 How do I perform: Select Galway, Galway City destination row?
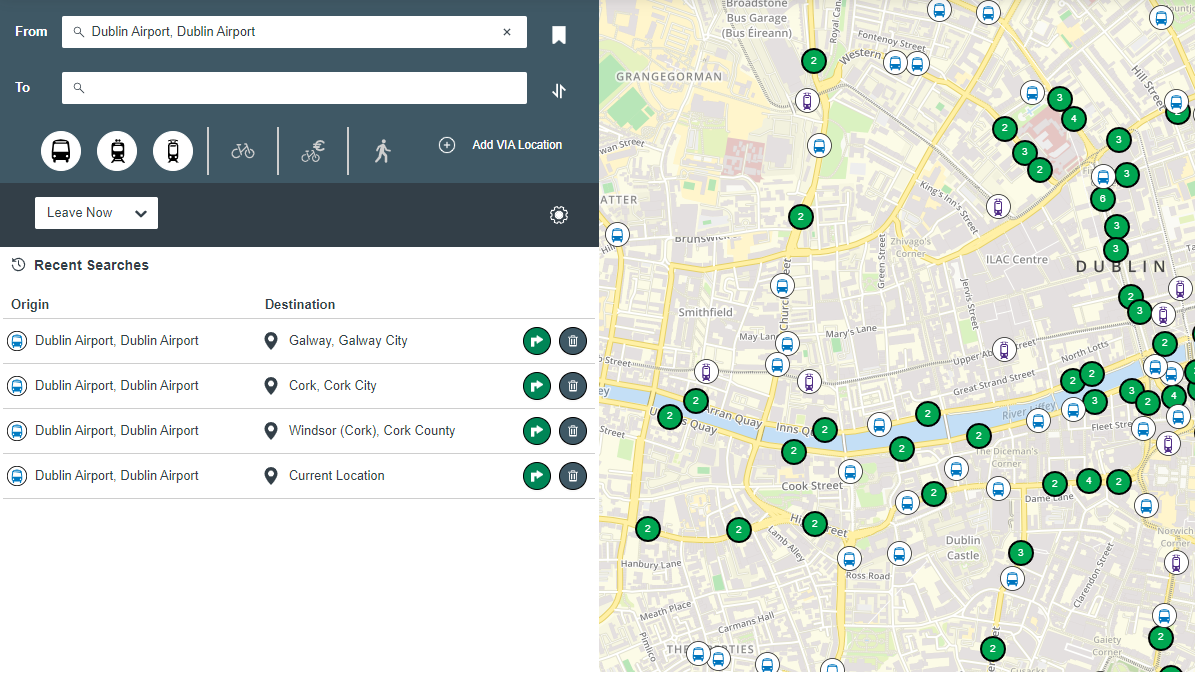tap(348, 341)
